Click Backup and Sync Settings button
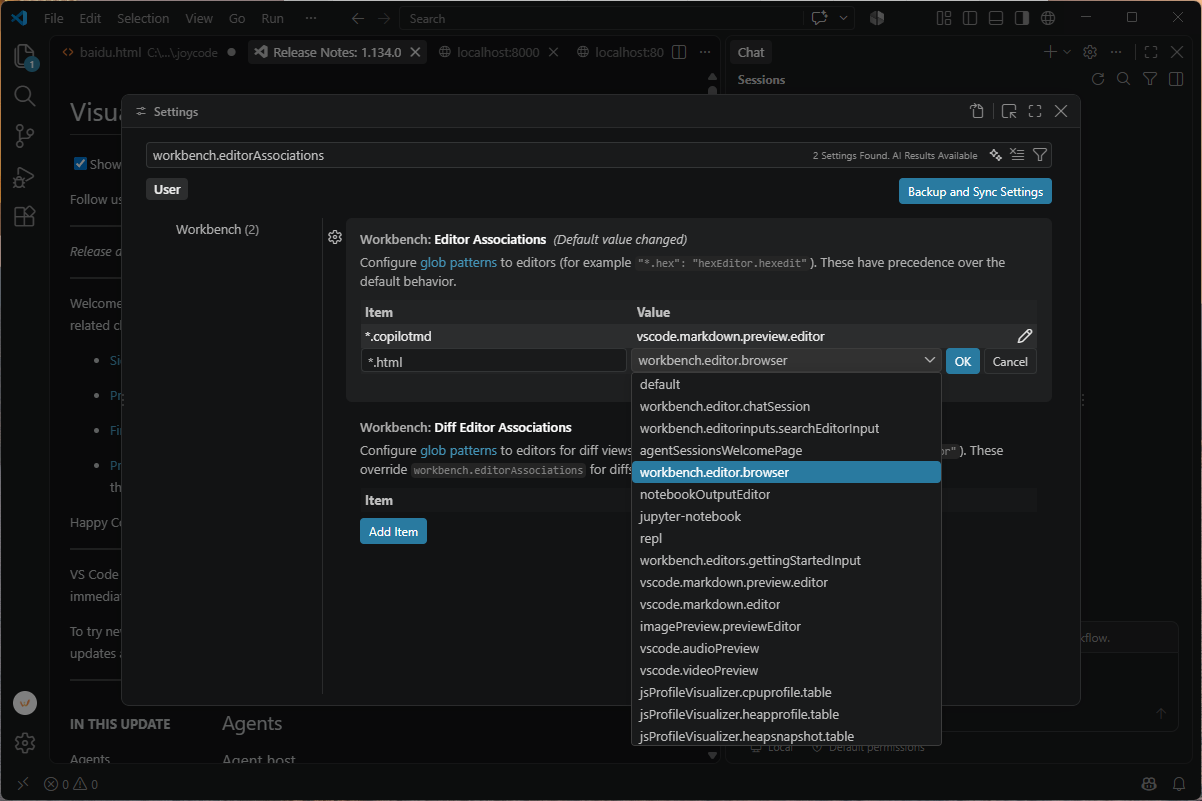This screenshot has width=1202, height=801. coord(975,191)
